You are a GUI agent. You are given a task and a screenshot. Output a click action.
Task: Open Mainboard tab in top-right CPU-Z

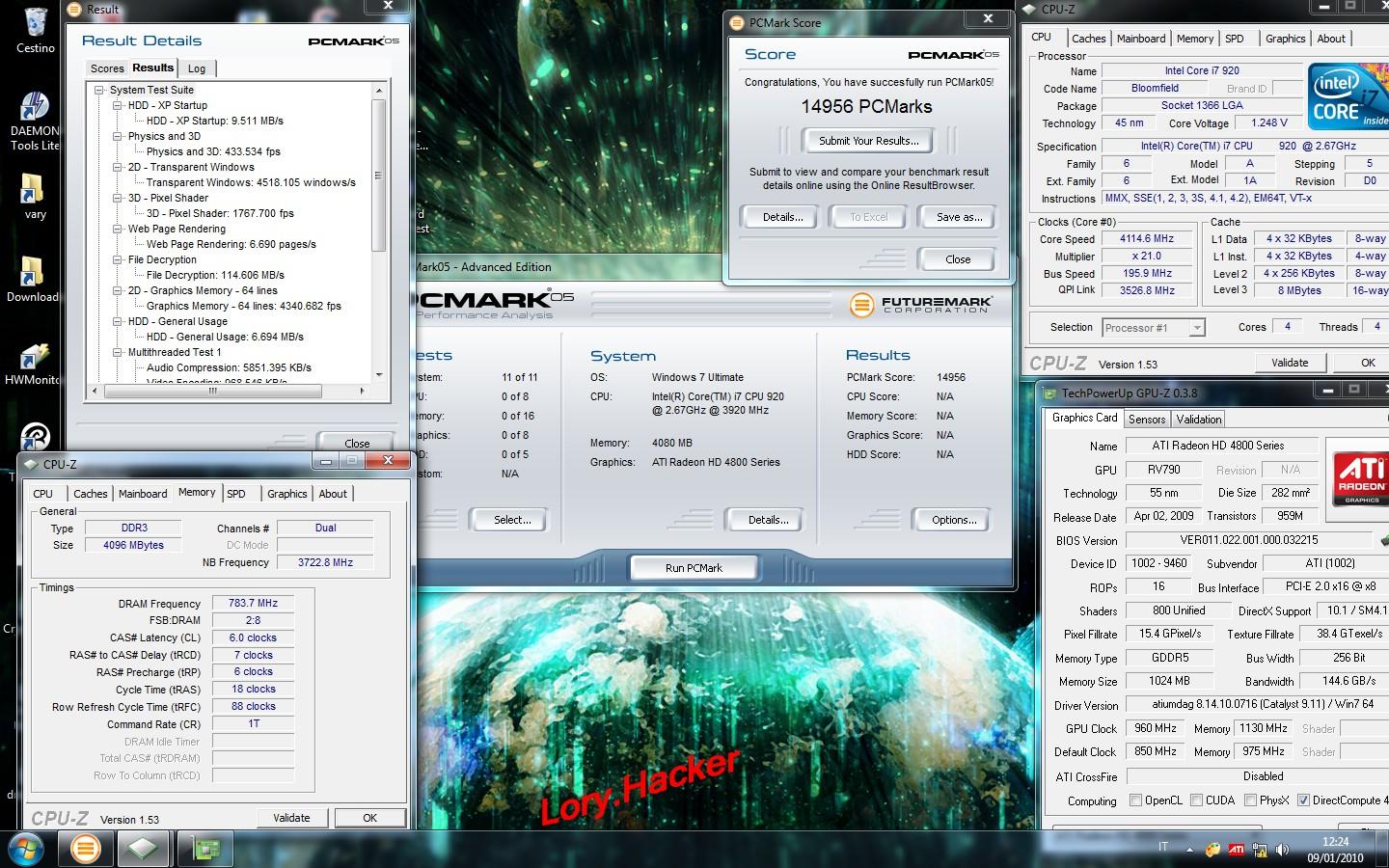click(x=1141, y=39)
